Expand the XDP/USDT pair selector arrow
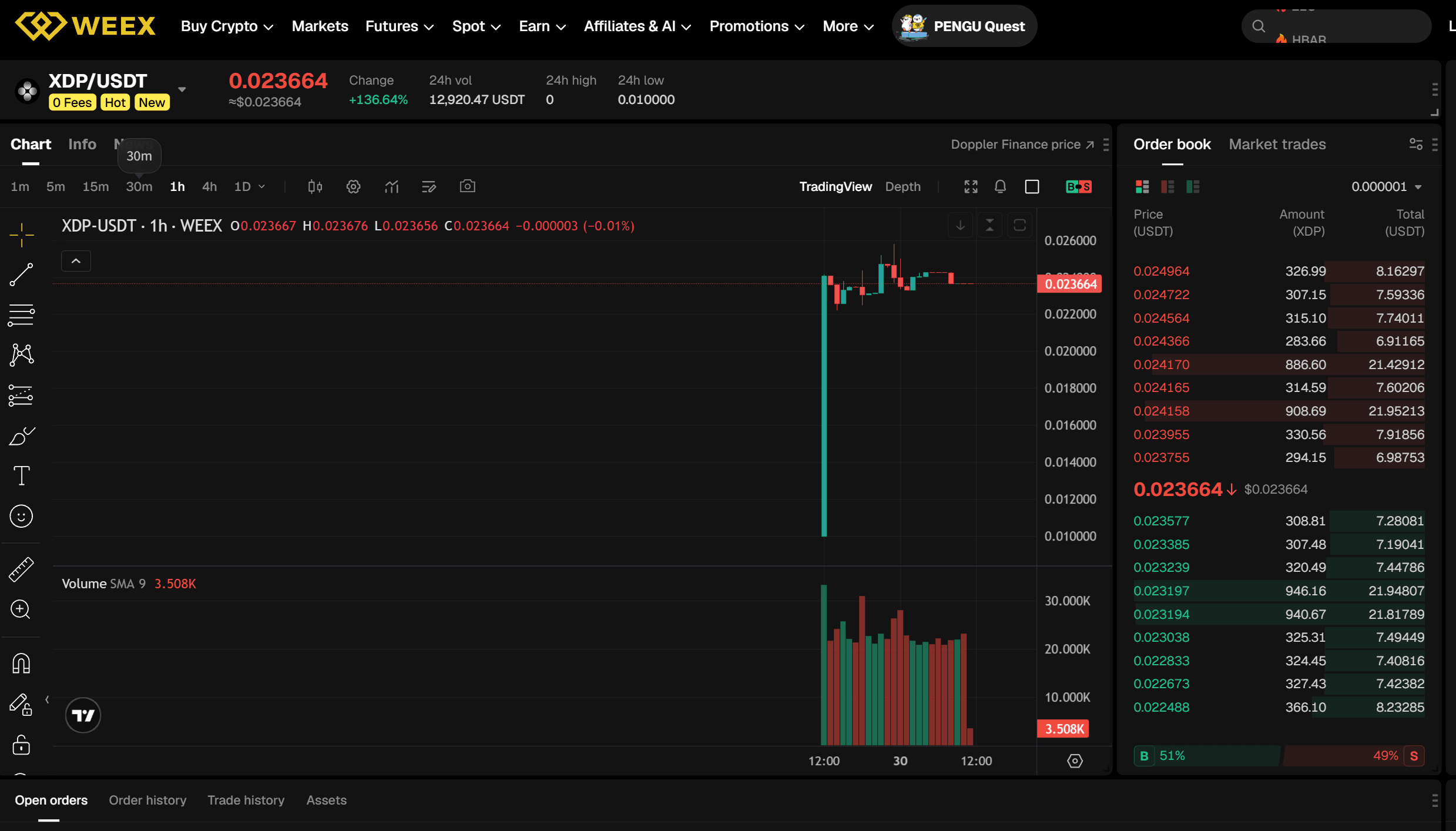 [x=182, y=90]
